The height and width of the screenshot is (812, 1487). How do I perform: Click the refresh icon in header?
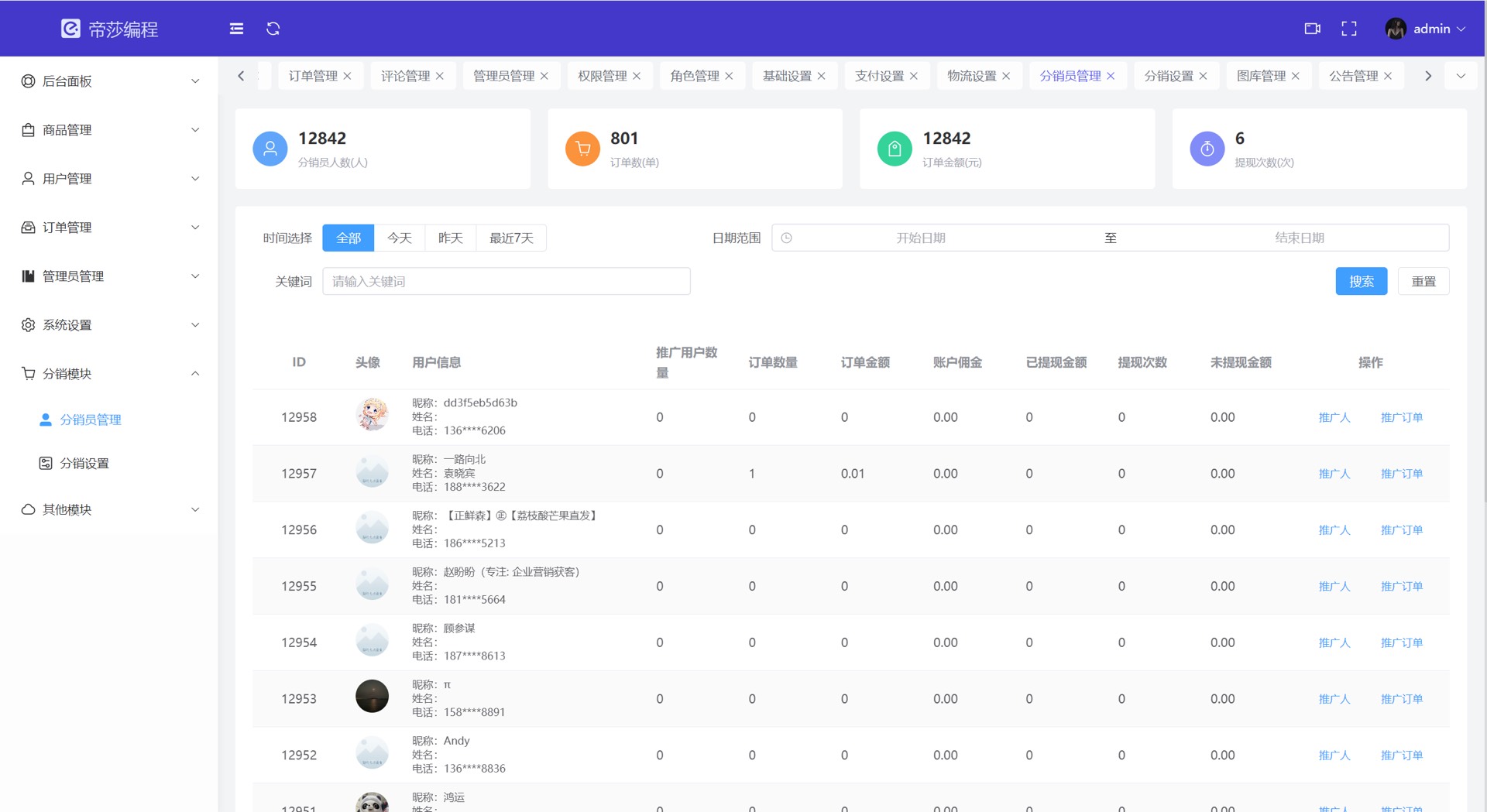point(273,29)
